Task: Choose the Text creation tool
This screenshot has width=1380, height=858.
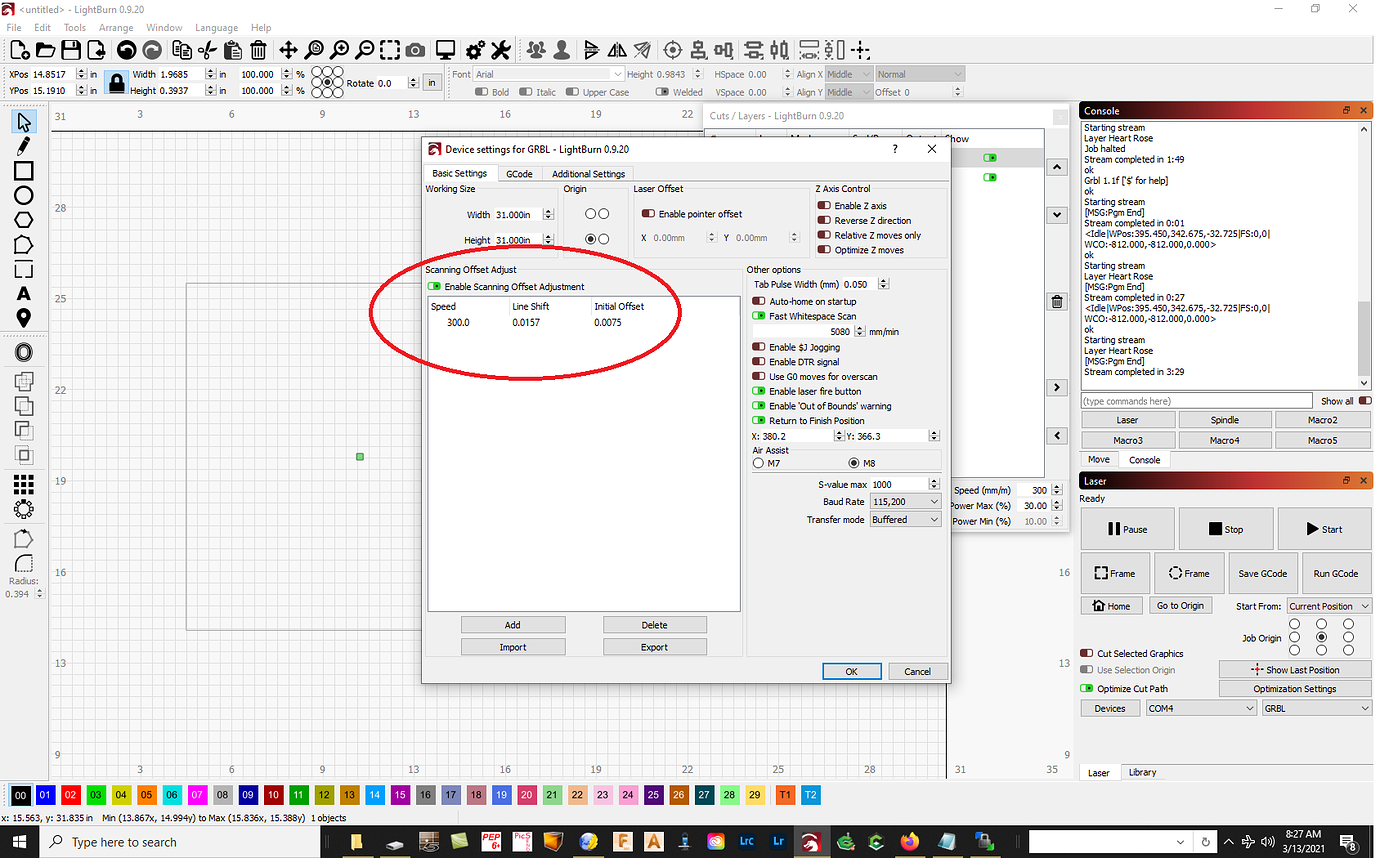Action: pyautogui.click(x=22, y=294)
